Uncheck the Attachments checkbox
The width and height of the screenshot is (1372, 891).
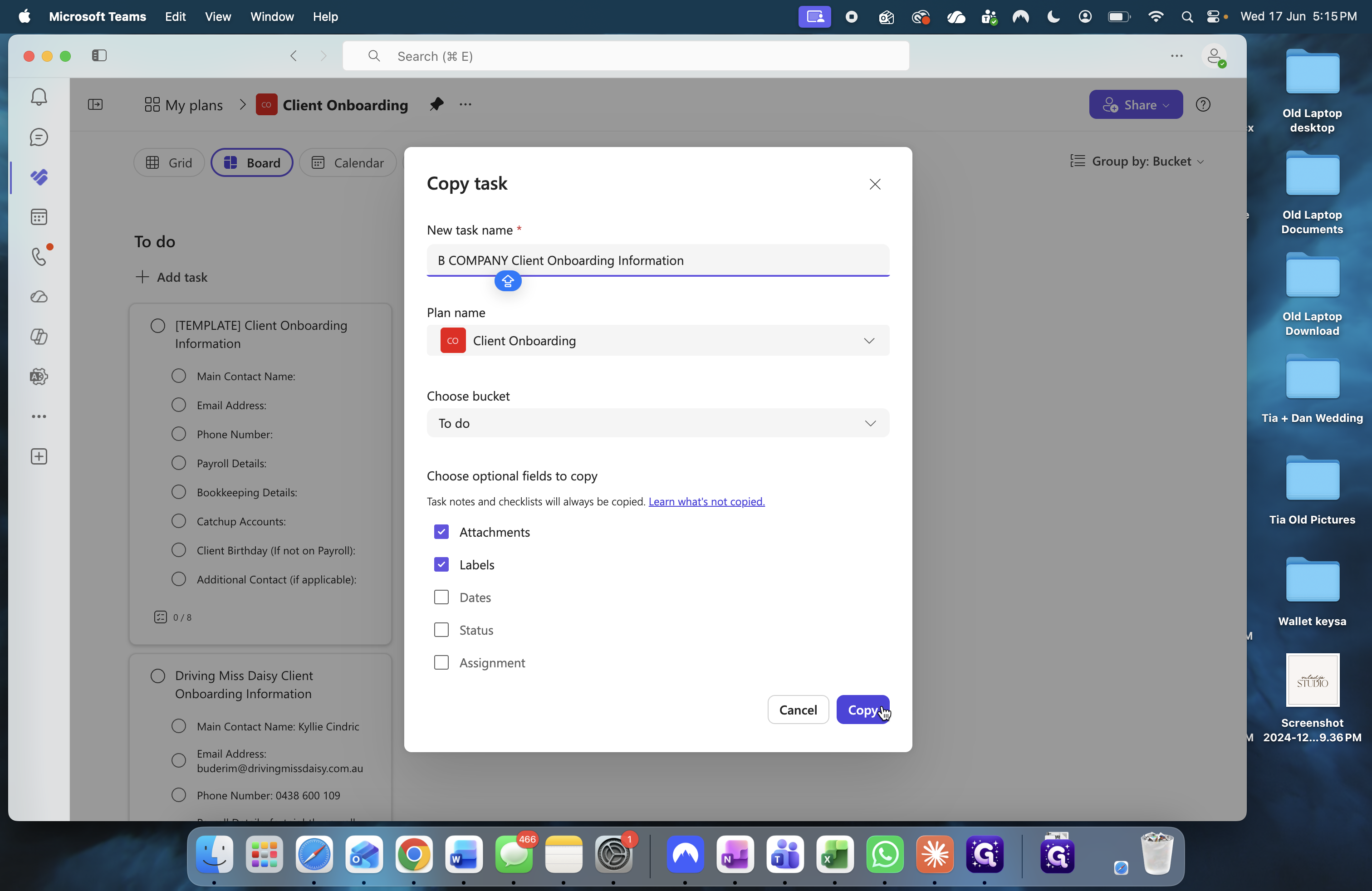tap(441, 532)
